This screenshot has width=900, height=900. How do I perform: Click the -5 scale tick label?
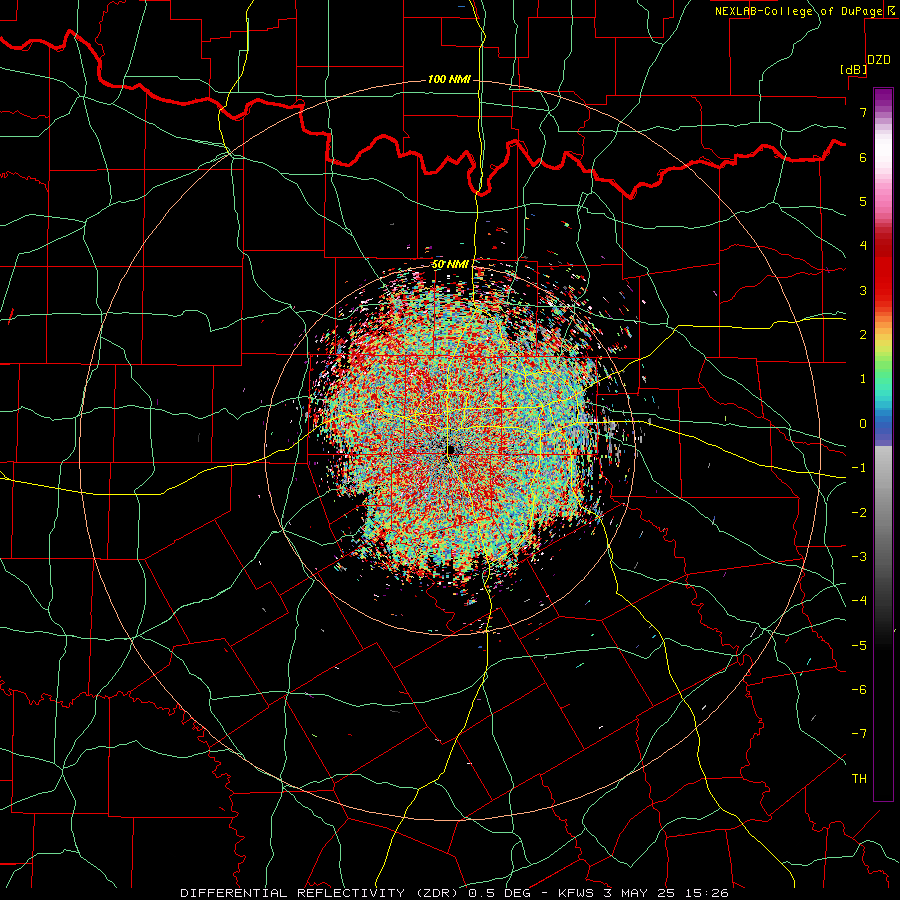click(x=859, y=646)
